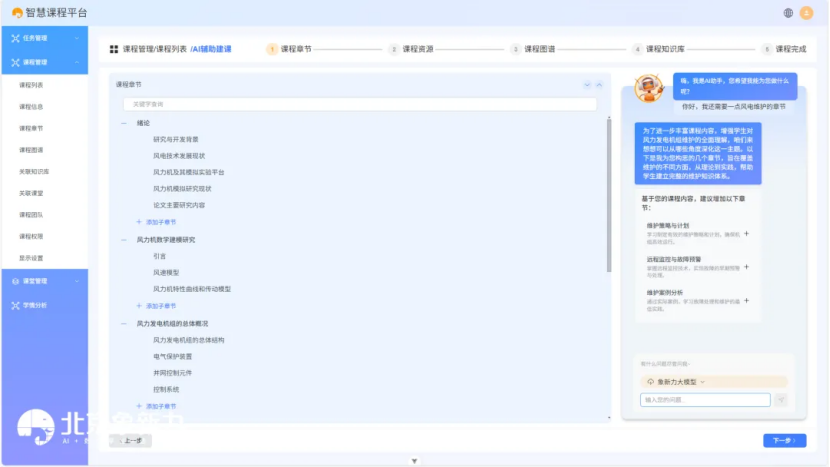
Task: Collapse the 绪论 chapter node
Action: (x=124, y=123)
